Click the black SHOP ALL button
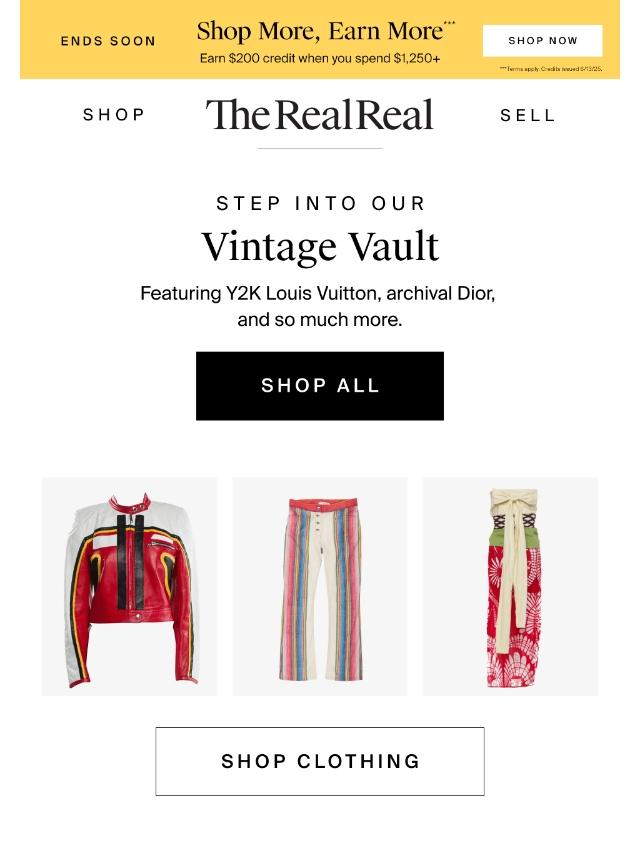 320,386
